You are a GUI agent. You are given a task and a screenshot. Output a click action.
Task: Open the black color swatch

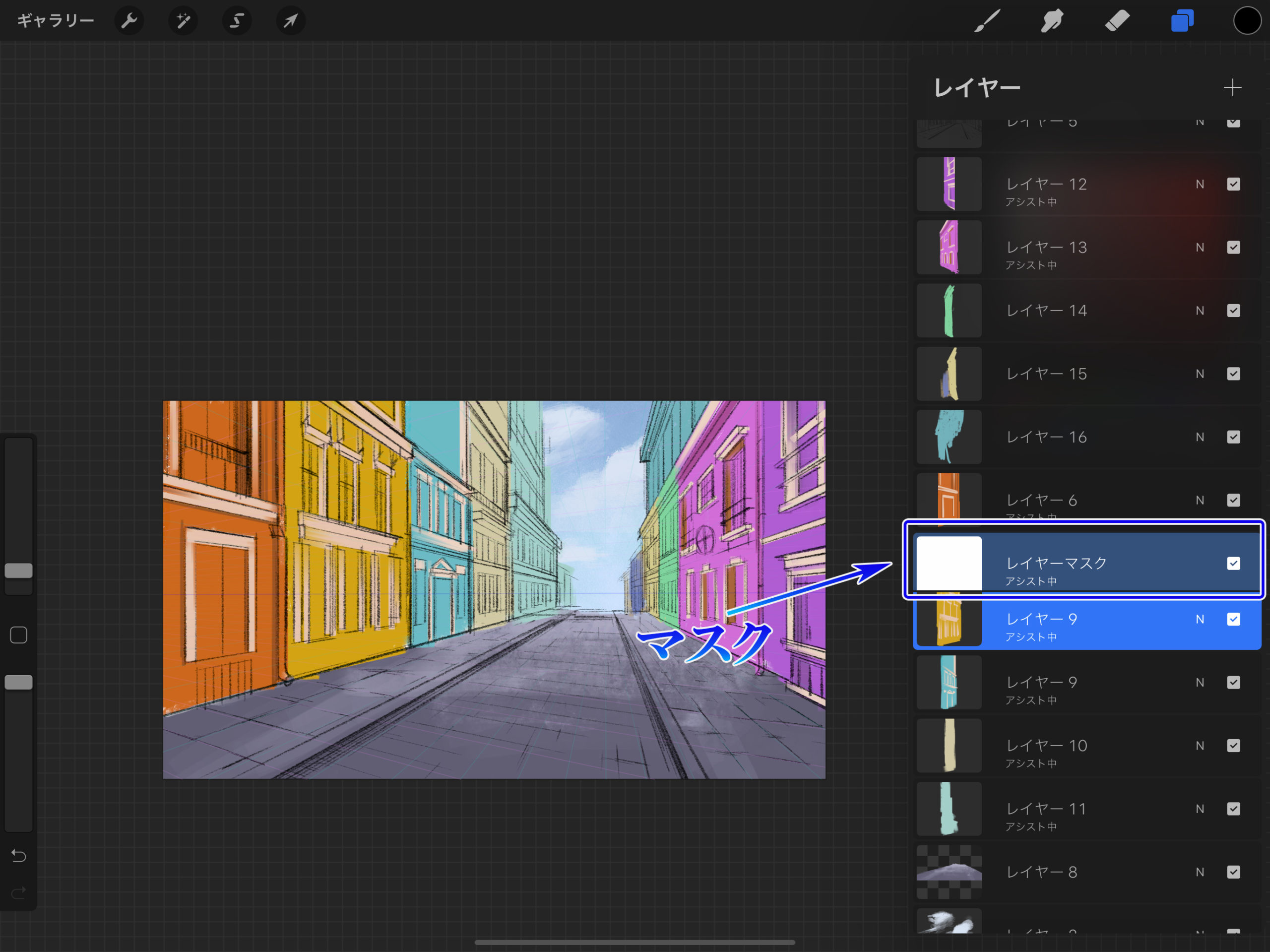click(x=1247, y=21)
